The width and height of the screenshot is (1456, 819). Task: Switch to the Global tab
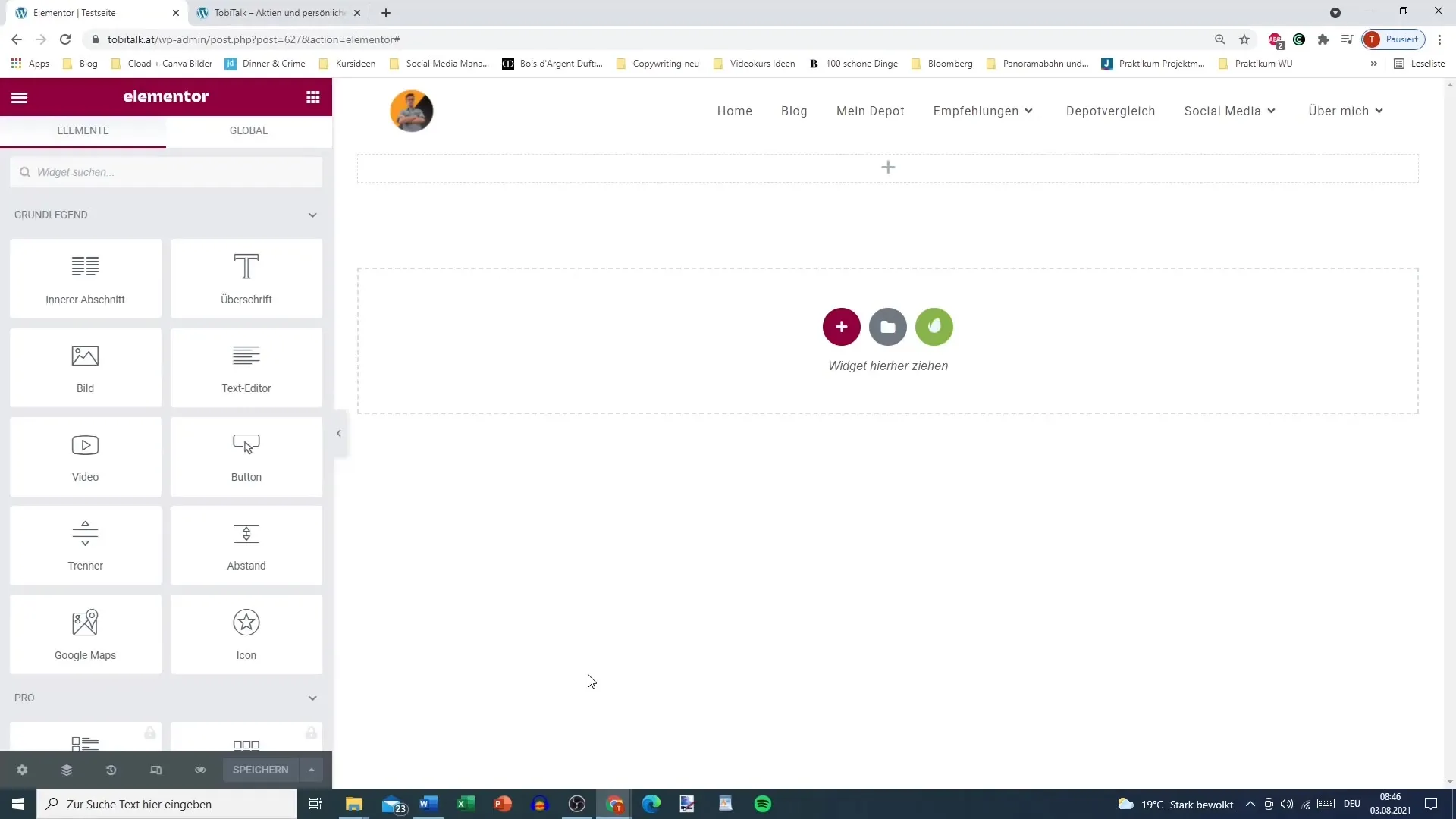click(249, 130)
